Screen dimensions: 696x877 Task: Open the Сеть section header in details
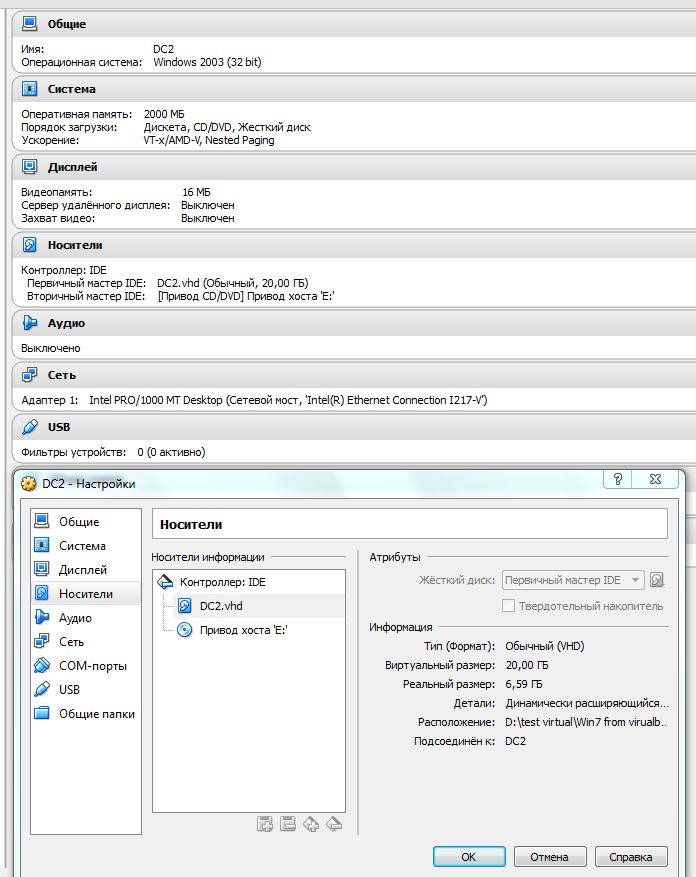[354, 375]
